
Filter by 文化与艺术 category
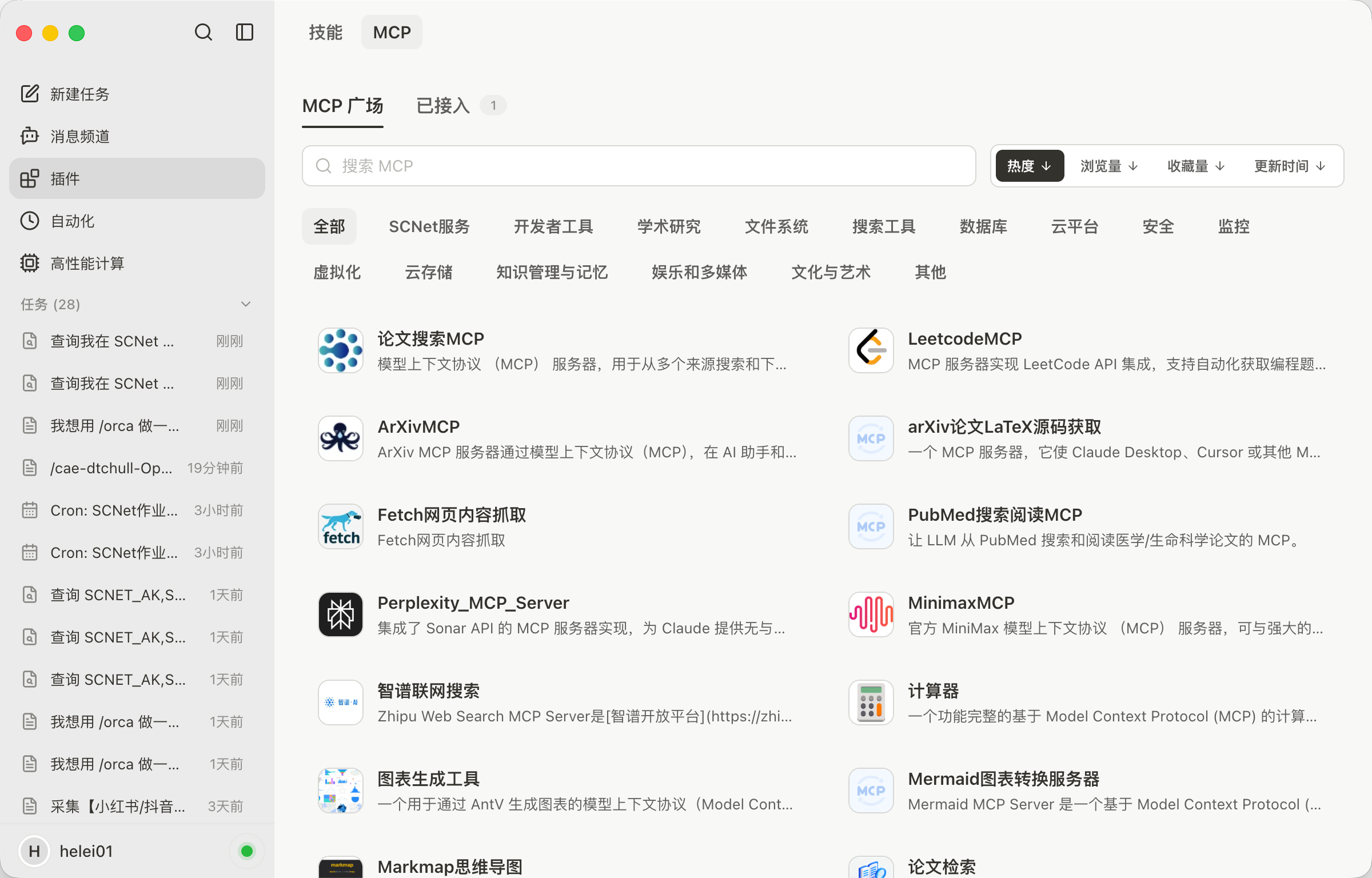[x=831, y=272]
